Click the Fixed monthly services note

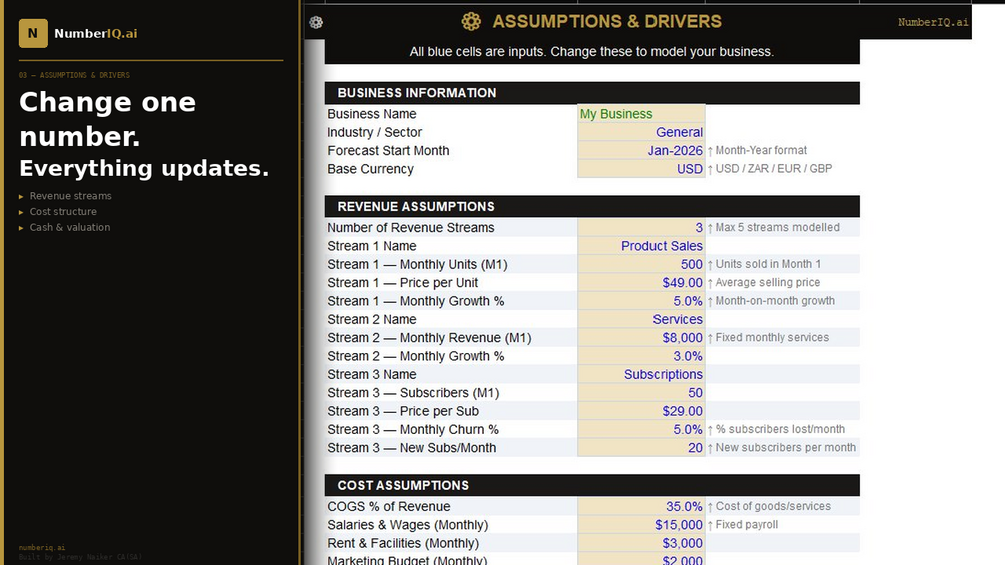click(768, 338)
